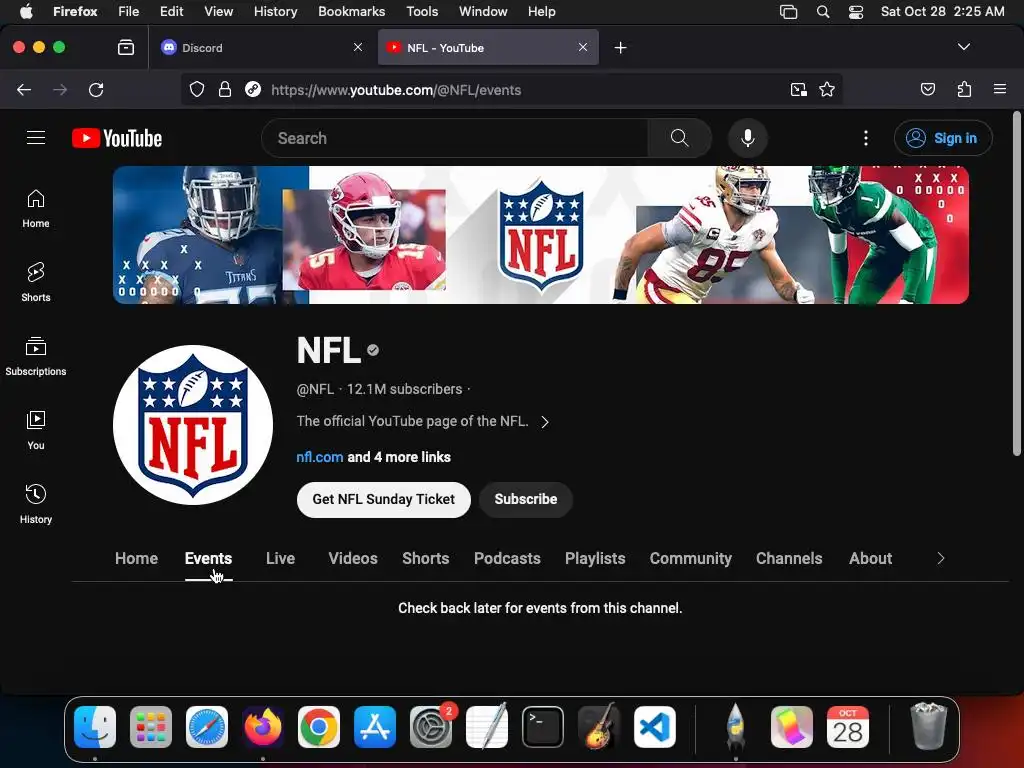The image size is (1024, 768).
Task: Open Firefox application menu
Action: 1000,89
